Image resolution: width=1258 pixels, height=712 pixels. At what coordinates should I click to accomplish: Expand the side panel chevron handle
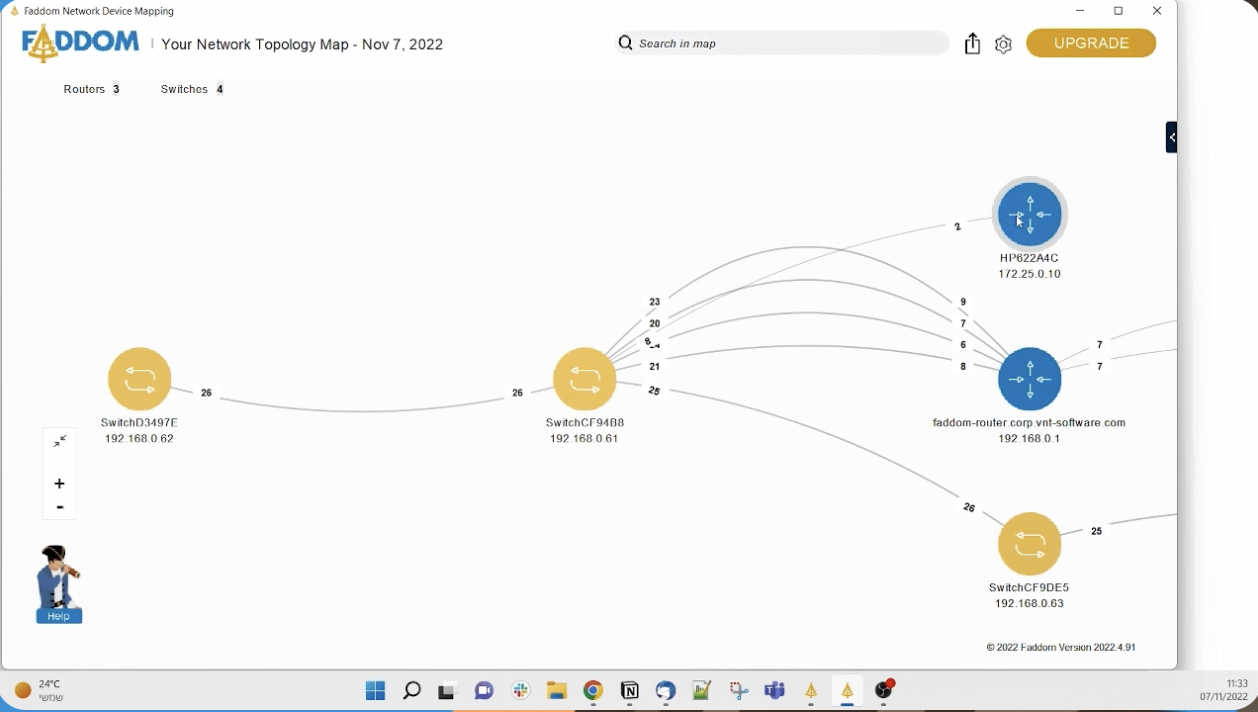[1171, 137]
